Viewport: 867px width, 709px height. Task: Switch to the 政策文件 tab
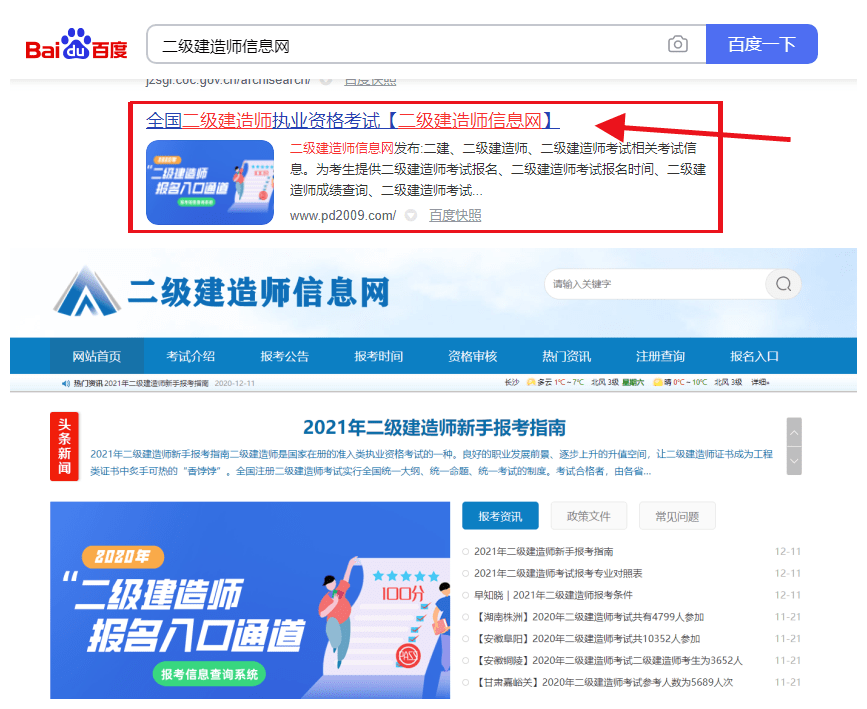click(x=588, y=515)
